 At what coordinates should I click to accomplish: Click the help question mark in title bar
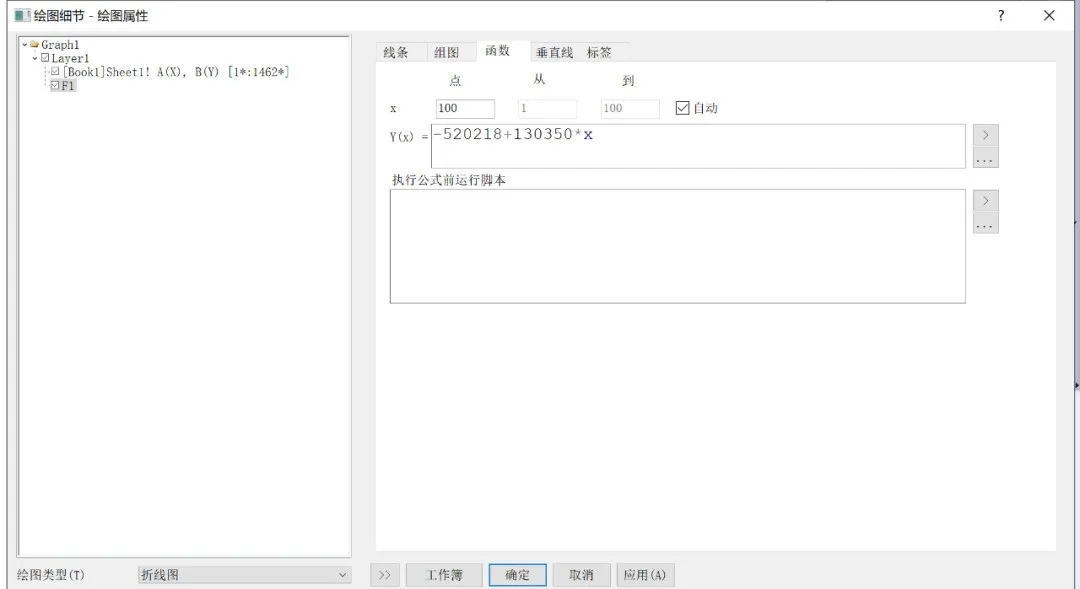pos(1001,16)
